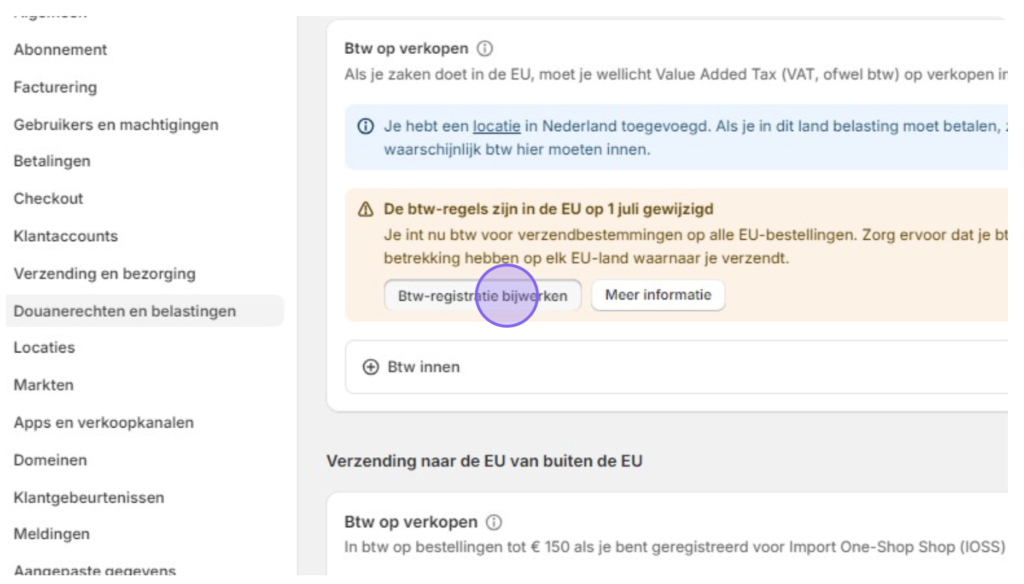Open Apps en verkoopkanalen

pyautogui.click(x=104, y=423)
